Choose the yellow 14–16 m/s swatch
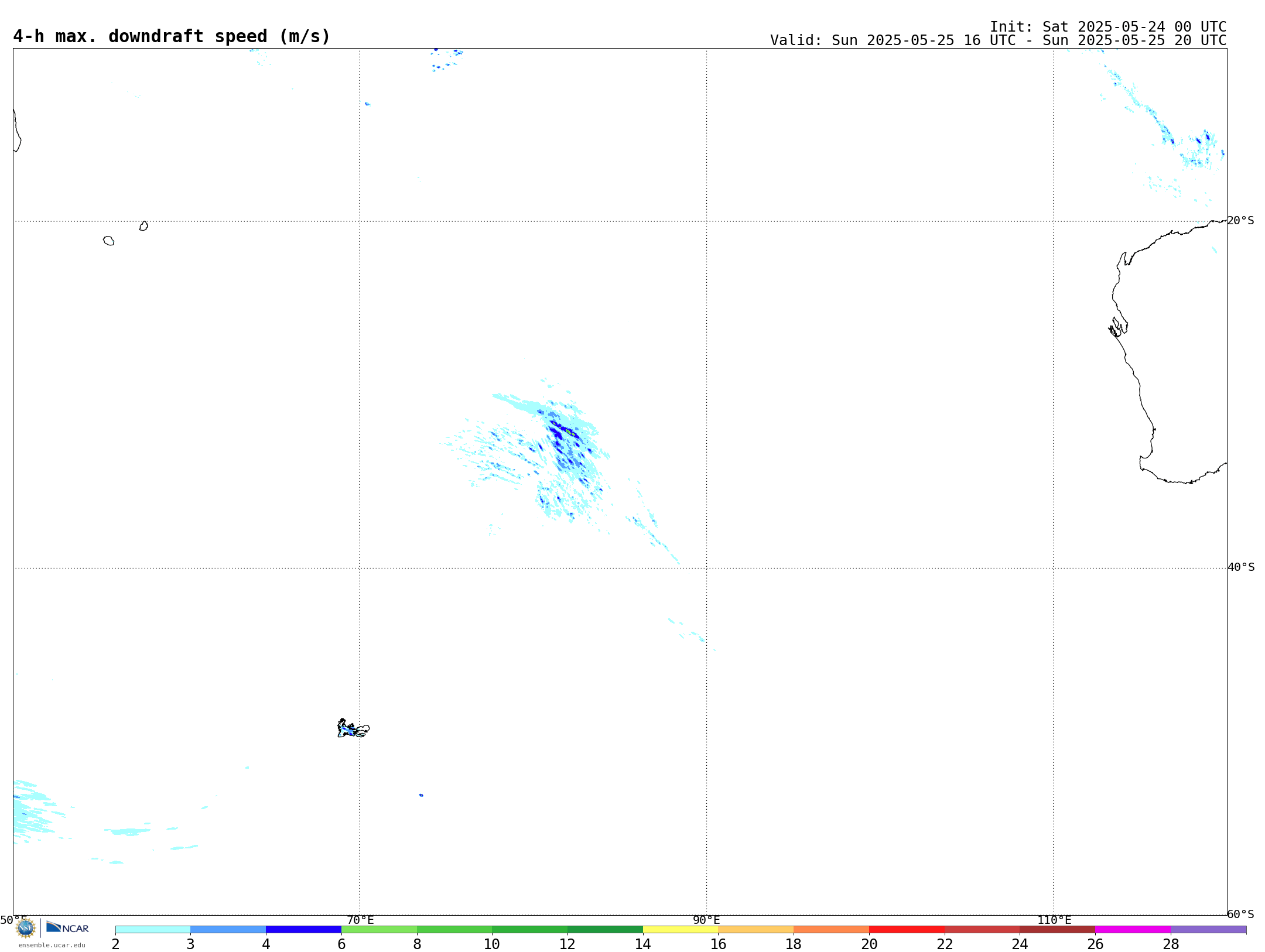Screen dimensions: 1265x952 pos(681,929)
